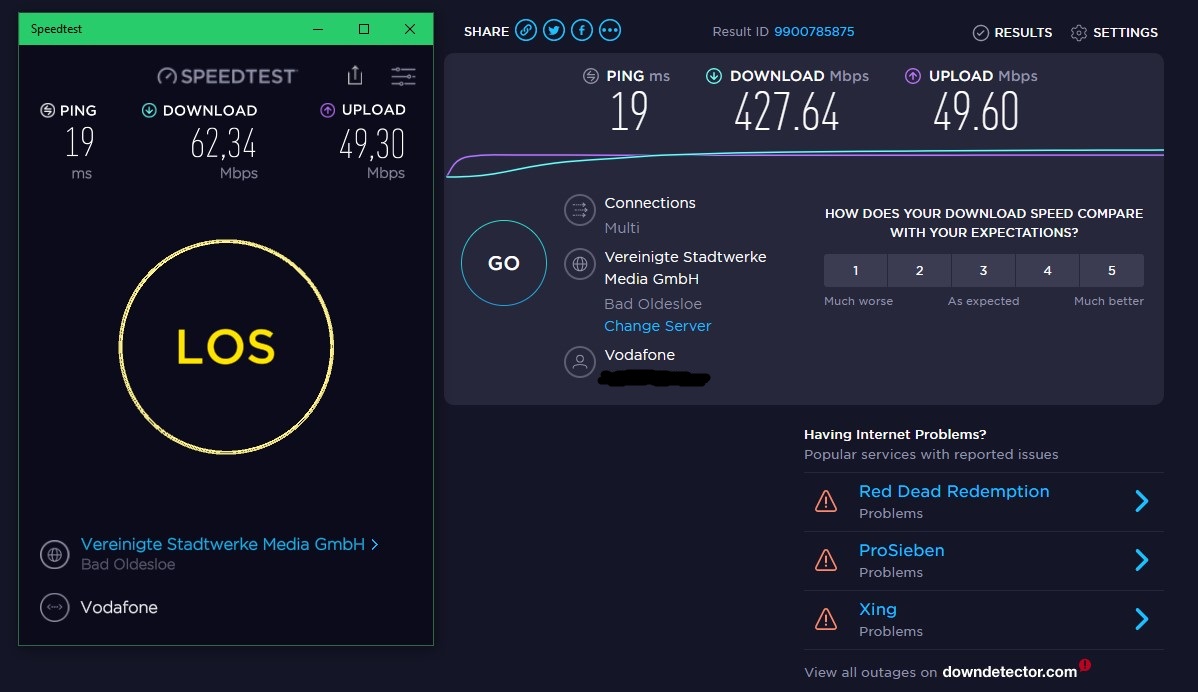Screen dimensions: 1198x692
Task: Click the SETTINGS gear icon
Action: pos(1079,33)
